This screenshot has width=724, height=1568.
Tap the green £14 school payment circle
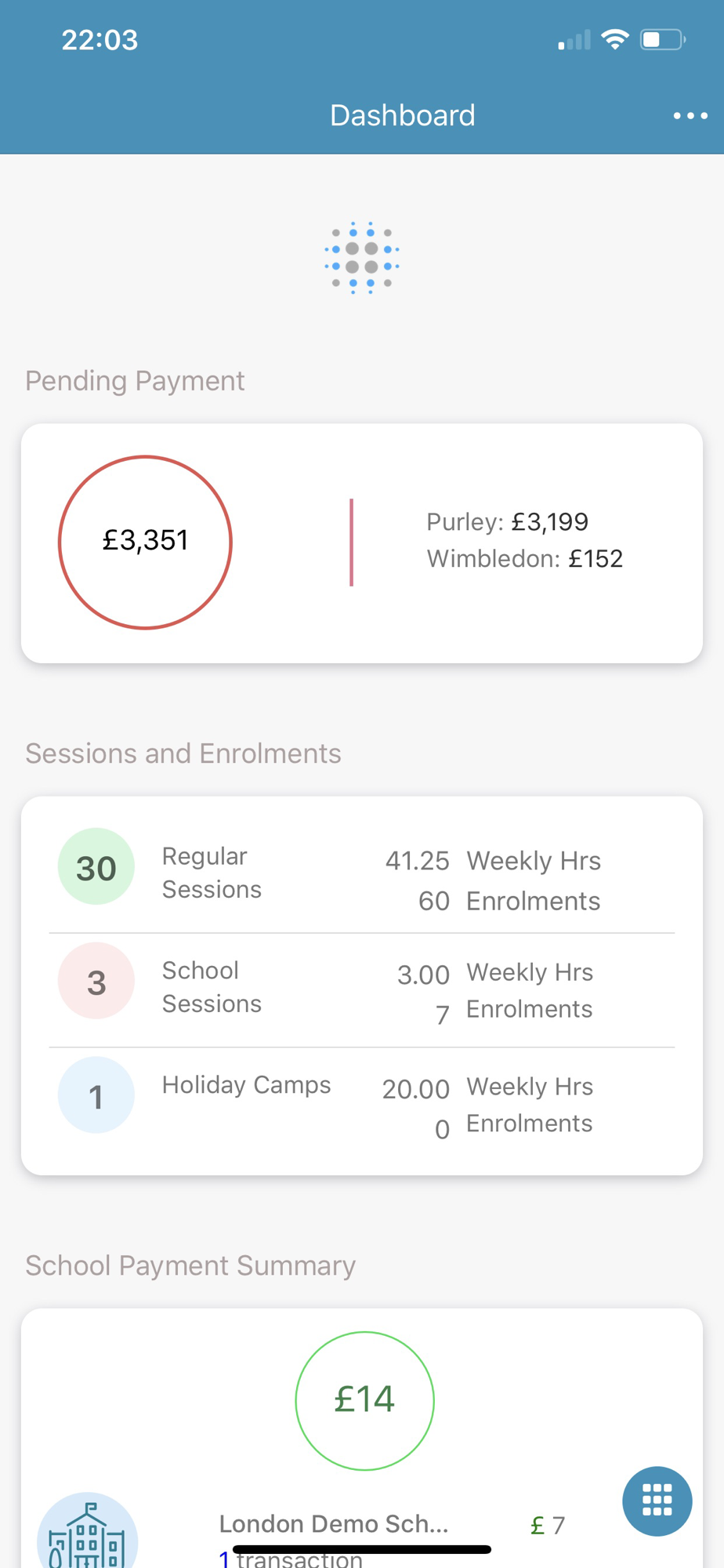pyautogui.click(x=364, y=1400)
